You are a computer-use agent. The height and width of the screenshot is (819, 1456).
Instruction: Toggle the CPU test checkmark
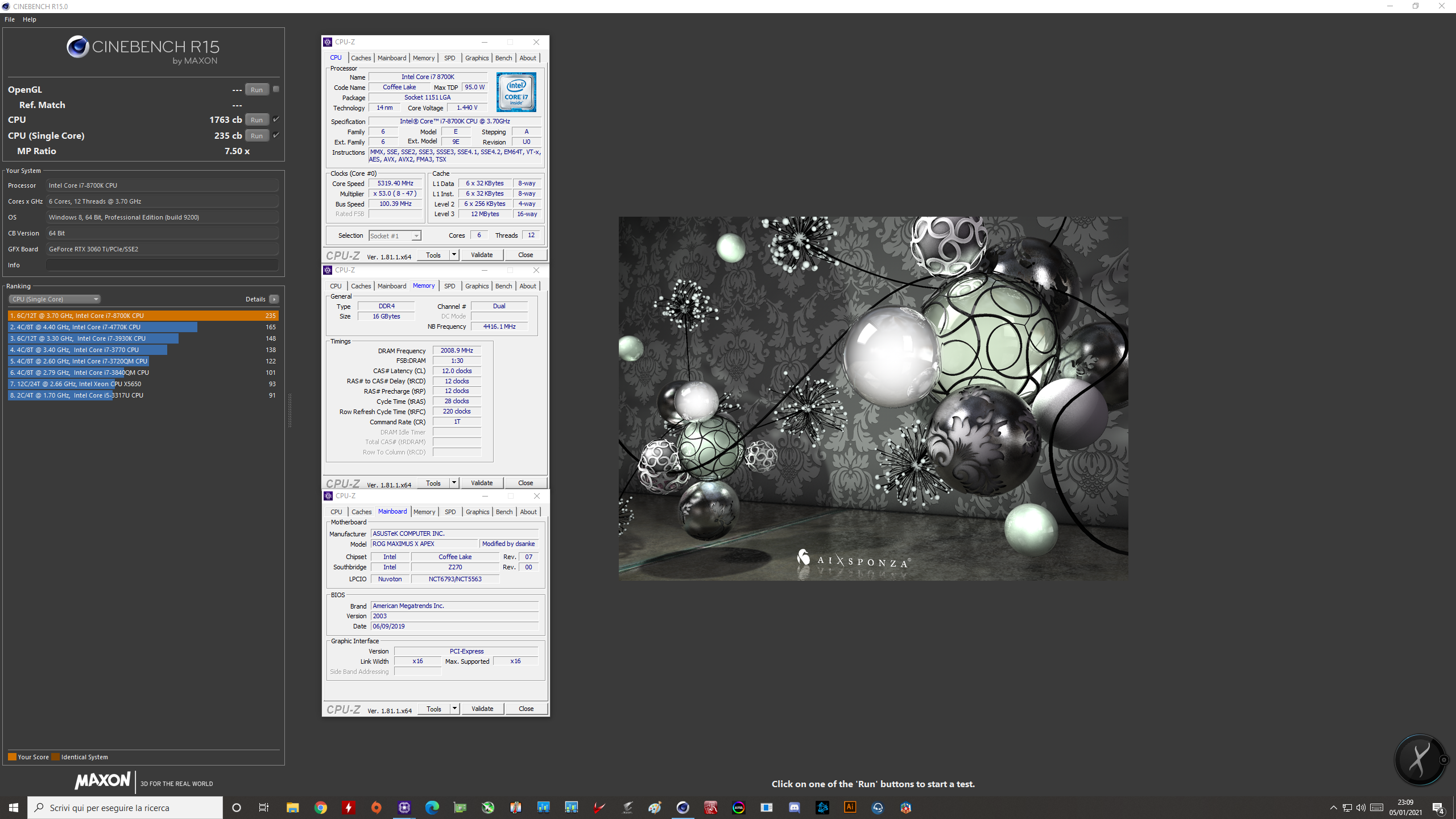tap(276, 119)
